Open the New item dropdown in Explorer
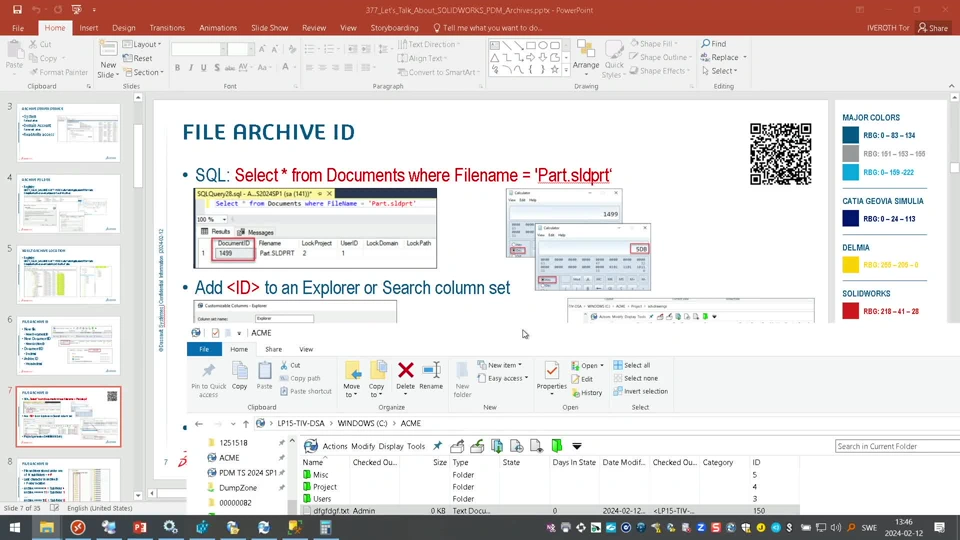The width and height of the screenshot is (960, 540). 500,365
